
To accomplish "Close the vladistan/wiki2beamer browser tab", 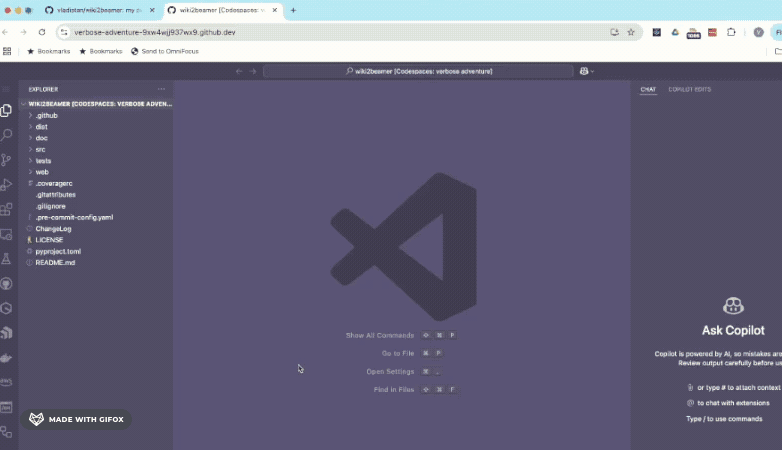I will click(152, 10).
